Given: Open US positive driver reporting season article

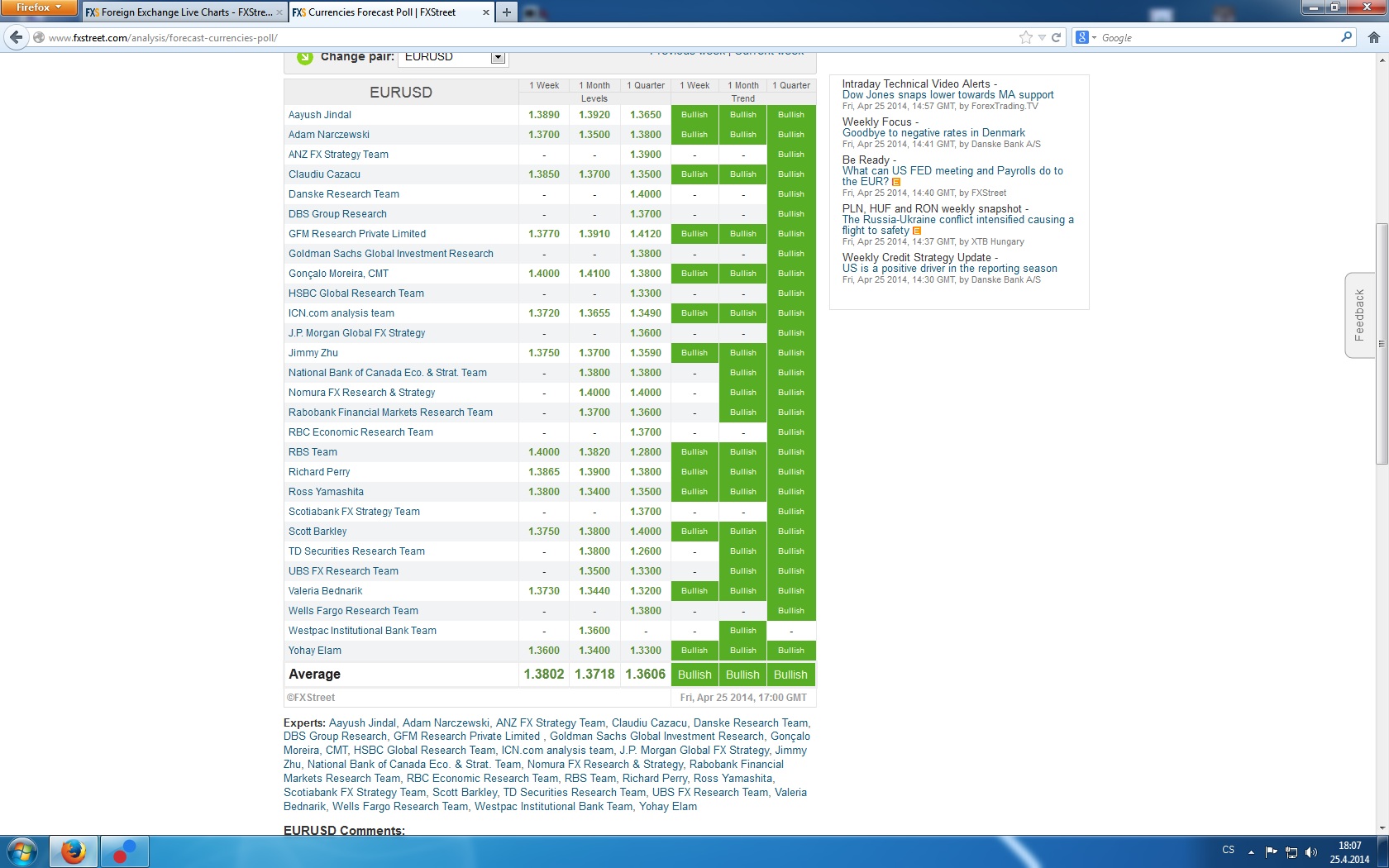Looking at the screenshot, I should point(949,269).
